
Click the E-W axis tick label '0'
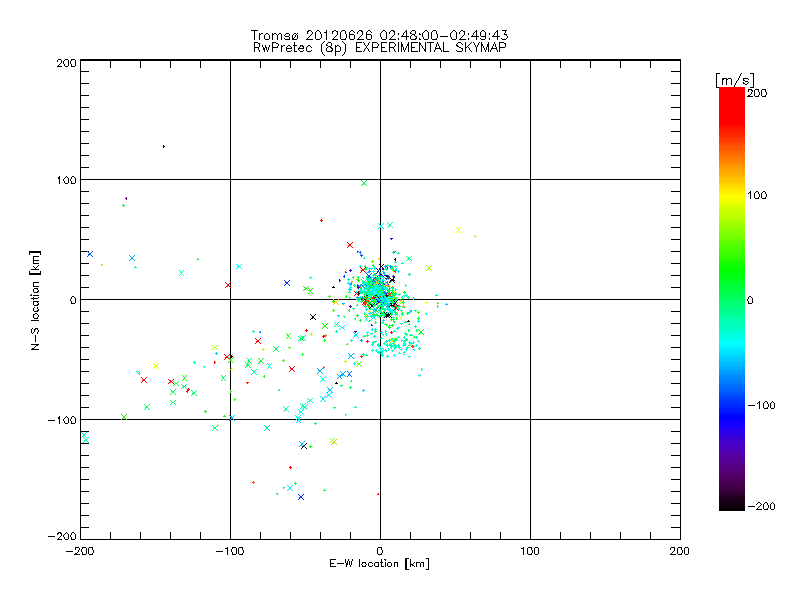tap(380, 551)
